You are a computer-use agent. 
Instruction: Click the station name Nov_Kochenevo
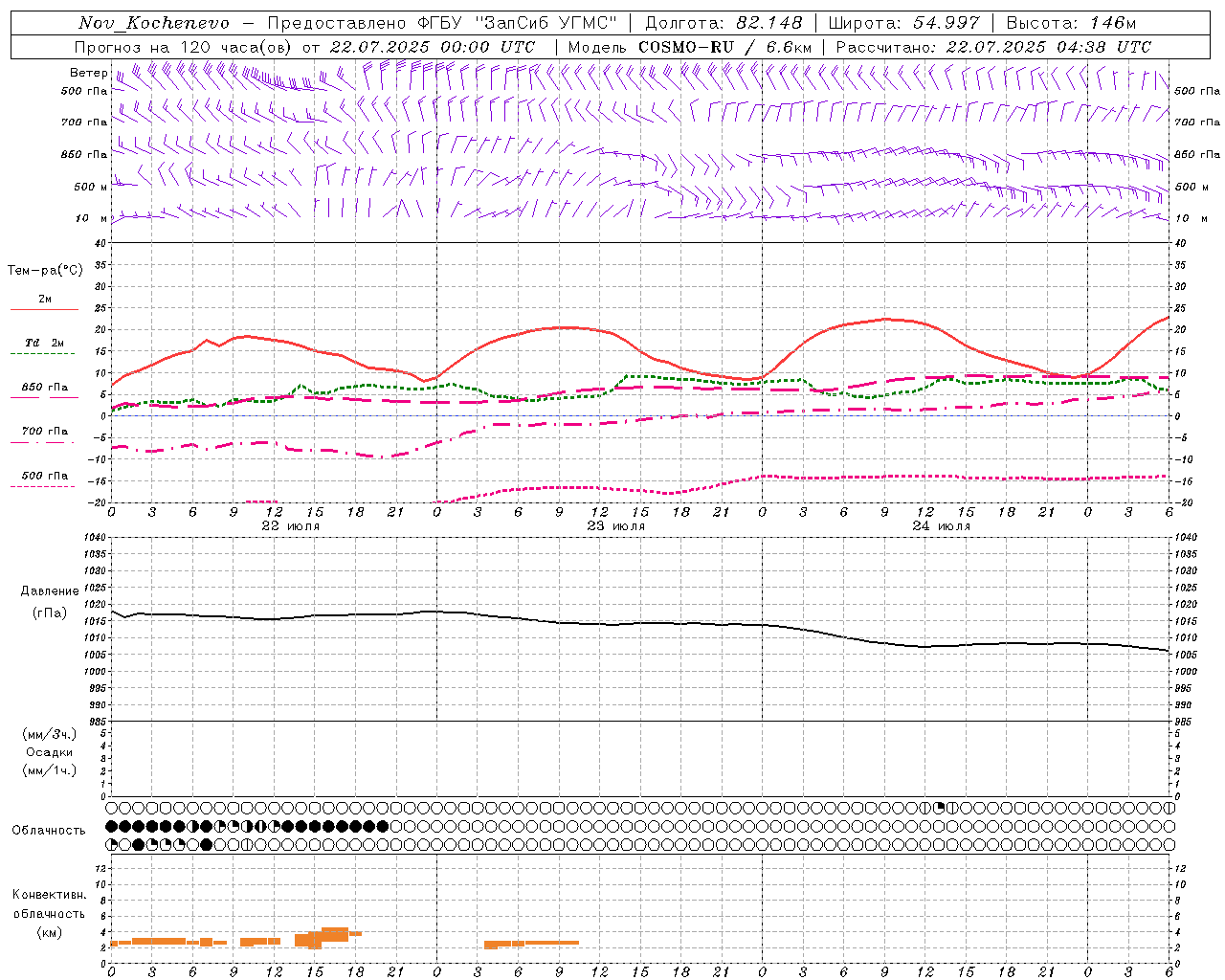tap(154, 24)
